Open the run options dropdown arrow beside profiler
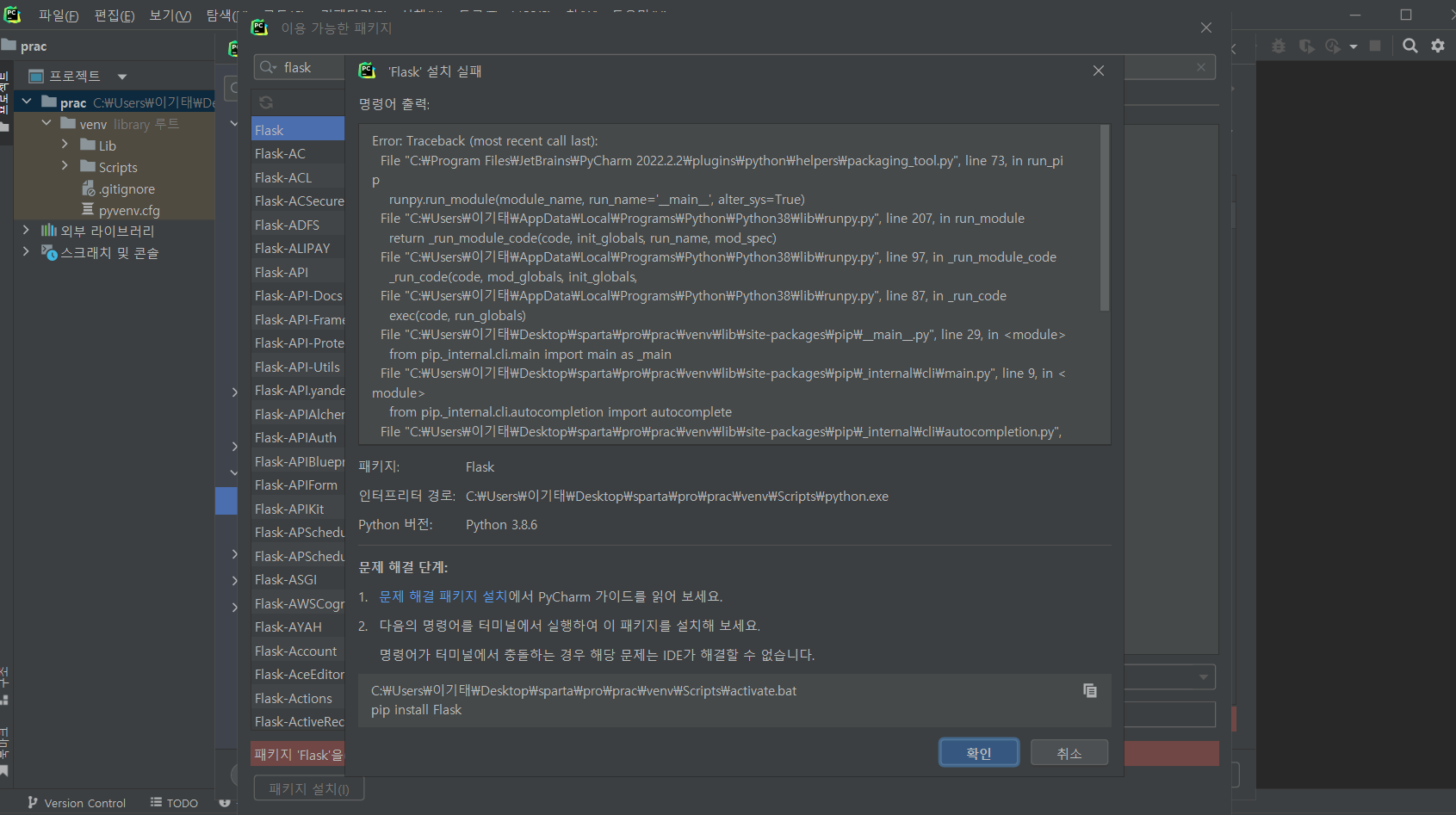Viewport: 1456px width, 815px height. (1354, 46)
